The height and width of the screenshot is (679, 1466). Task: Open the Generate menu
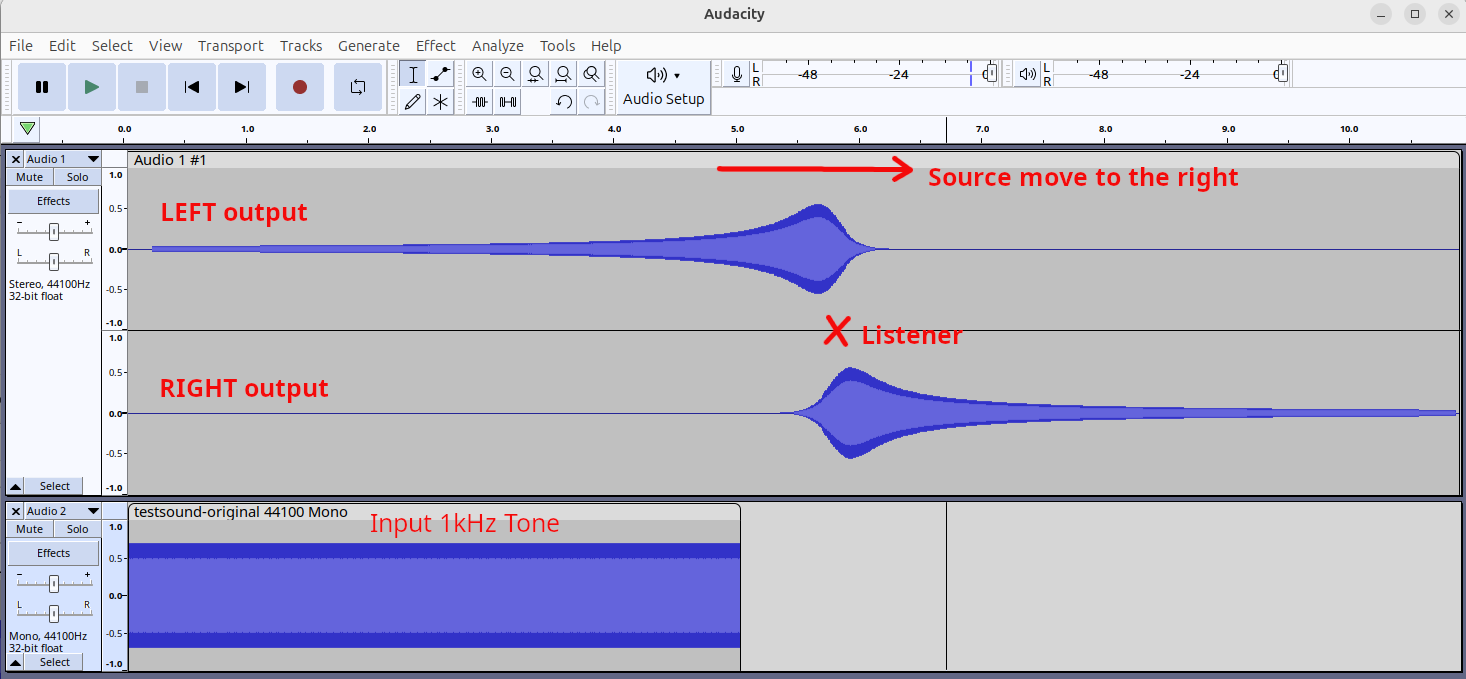[x=369, y=45]
